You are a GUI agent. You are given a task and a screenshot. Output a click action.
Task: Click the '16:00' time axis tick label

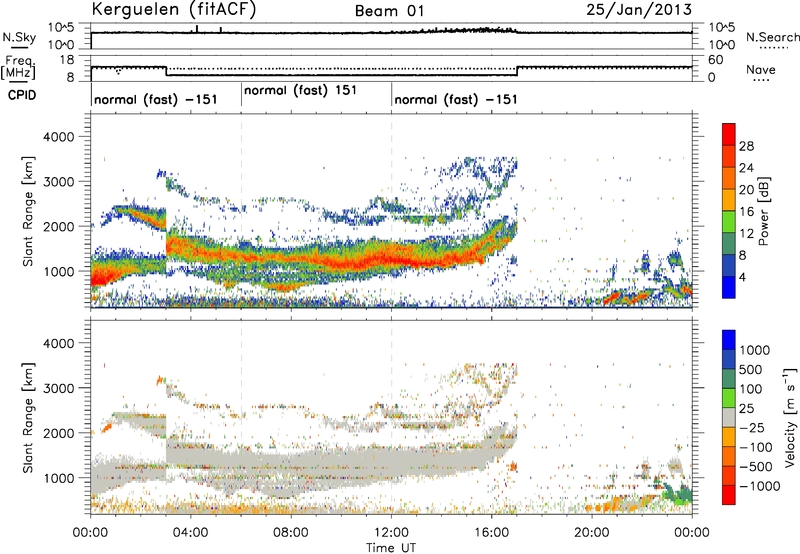click(491, 533)
